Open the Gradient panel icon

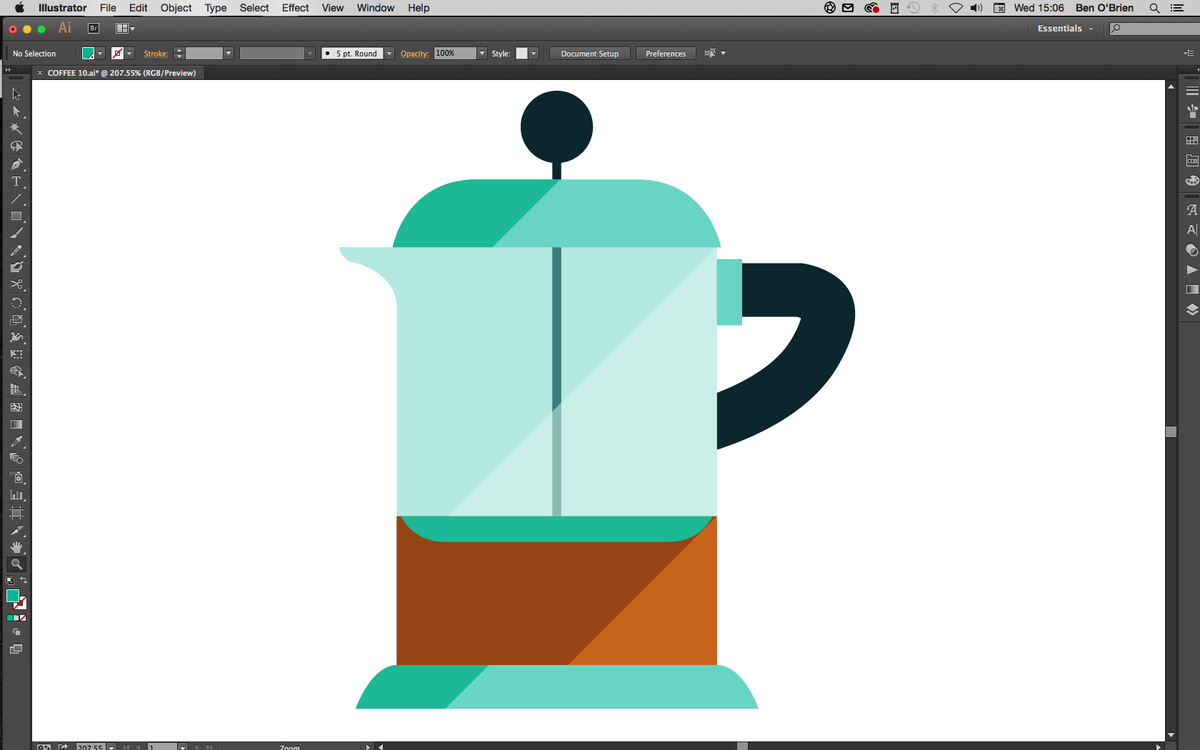[x=1189, y=289]
